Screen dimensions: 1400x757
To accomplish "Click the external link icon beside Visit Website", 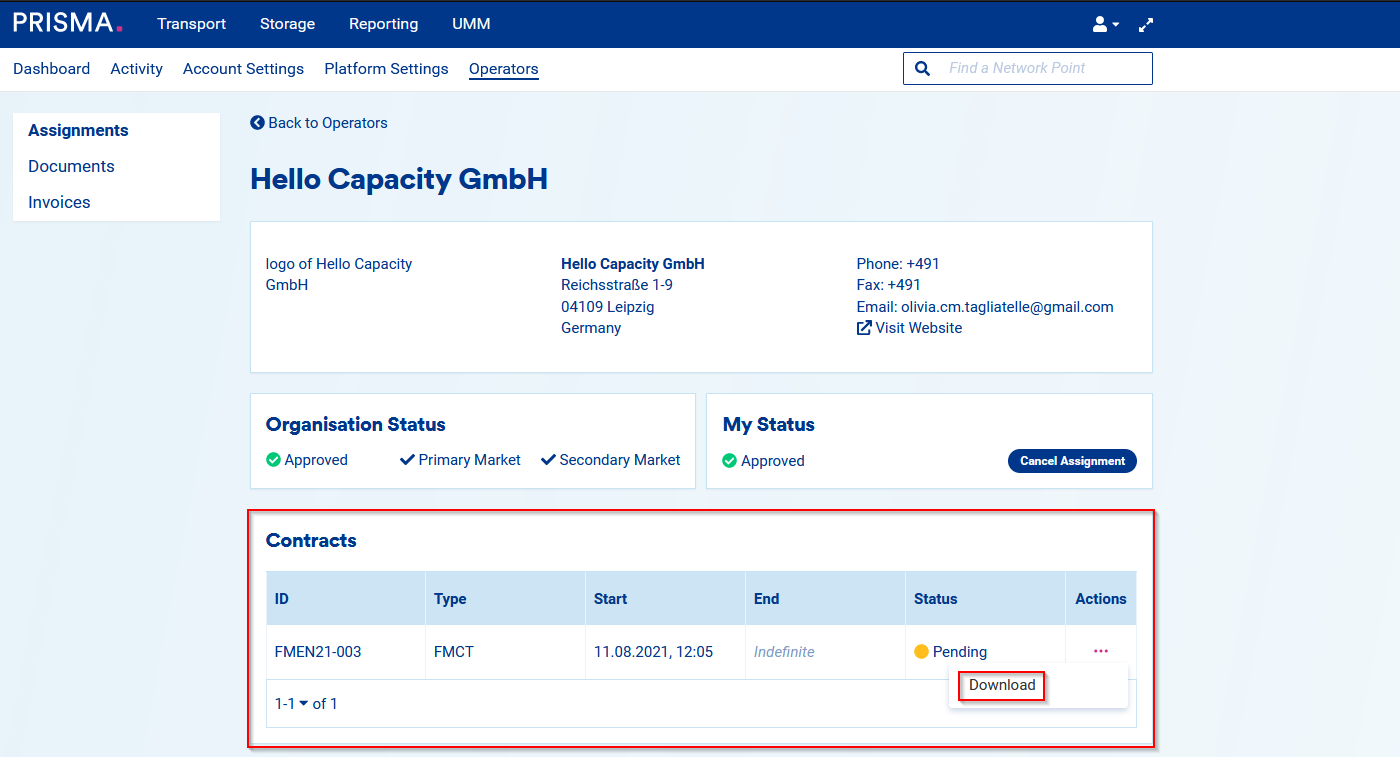I will [864, 328].
